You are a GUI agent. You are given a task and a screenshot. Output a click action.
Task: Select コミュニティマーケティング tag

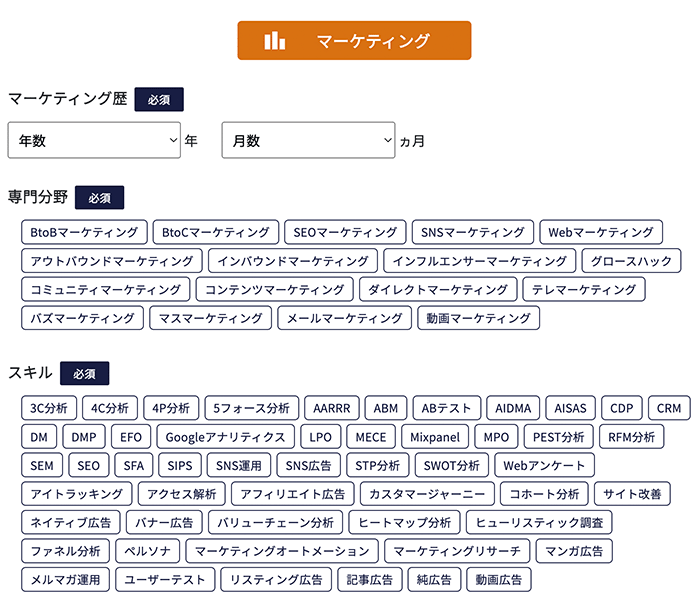coord(106,289)
